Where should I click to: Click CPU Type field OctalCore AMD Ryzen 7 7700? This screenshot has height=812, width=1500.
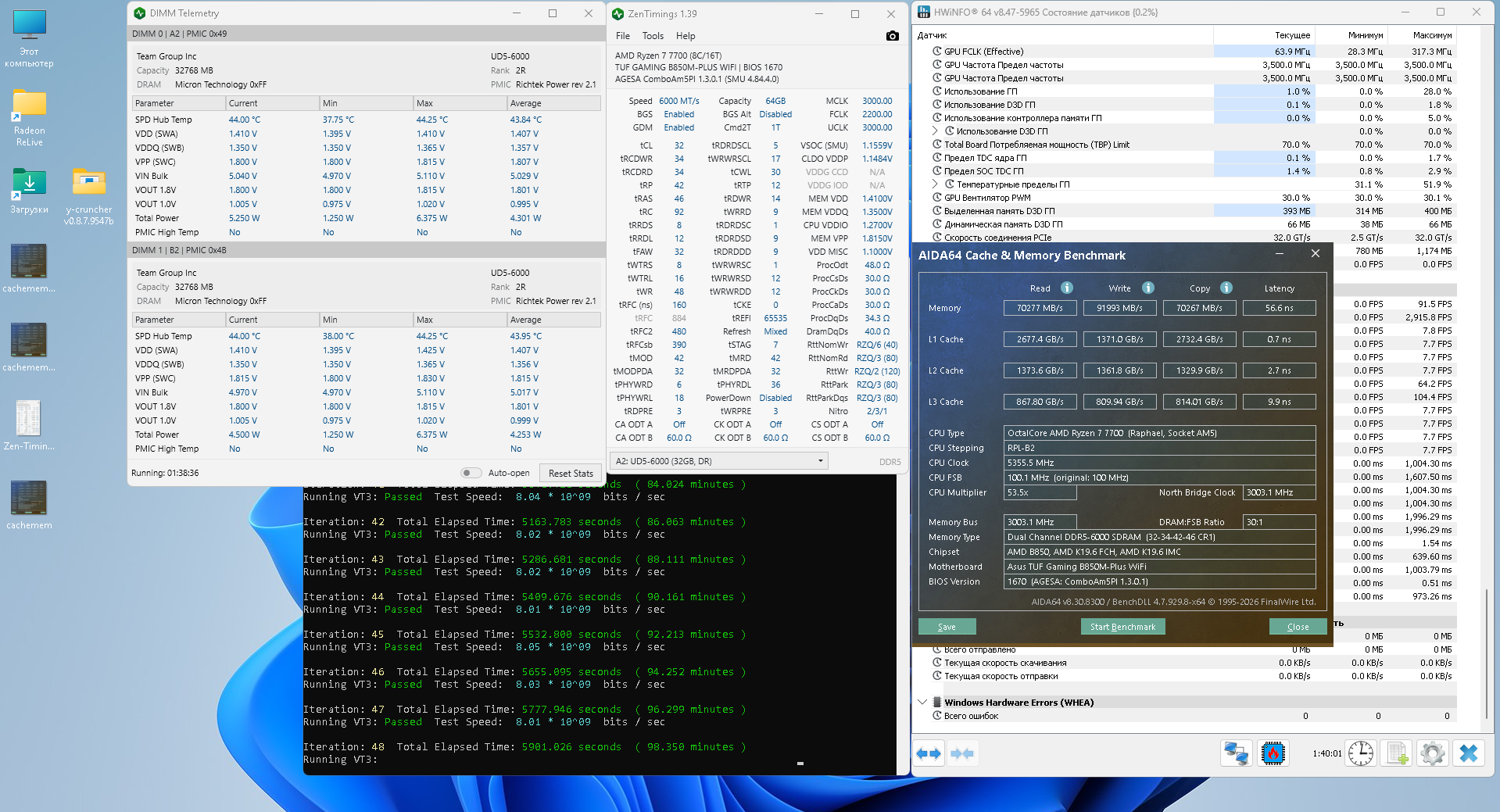point(1159,433)
